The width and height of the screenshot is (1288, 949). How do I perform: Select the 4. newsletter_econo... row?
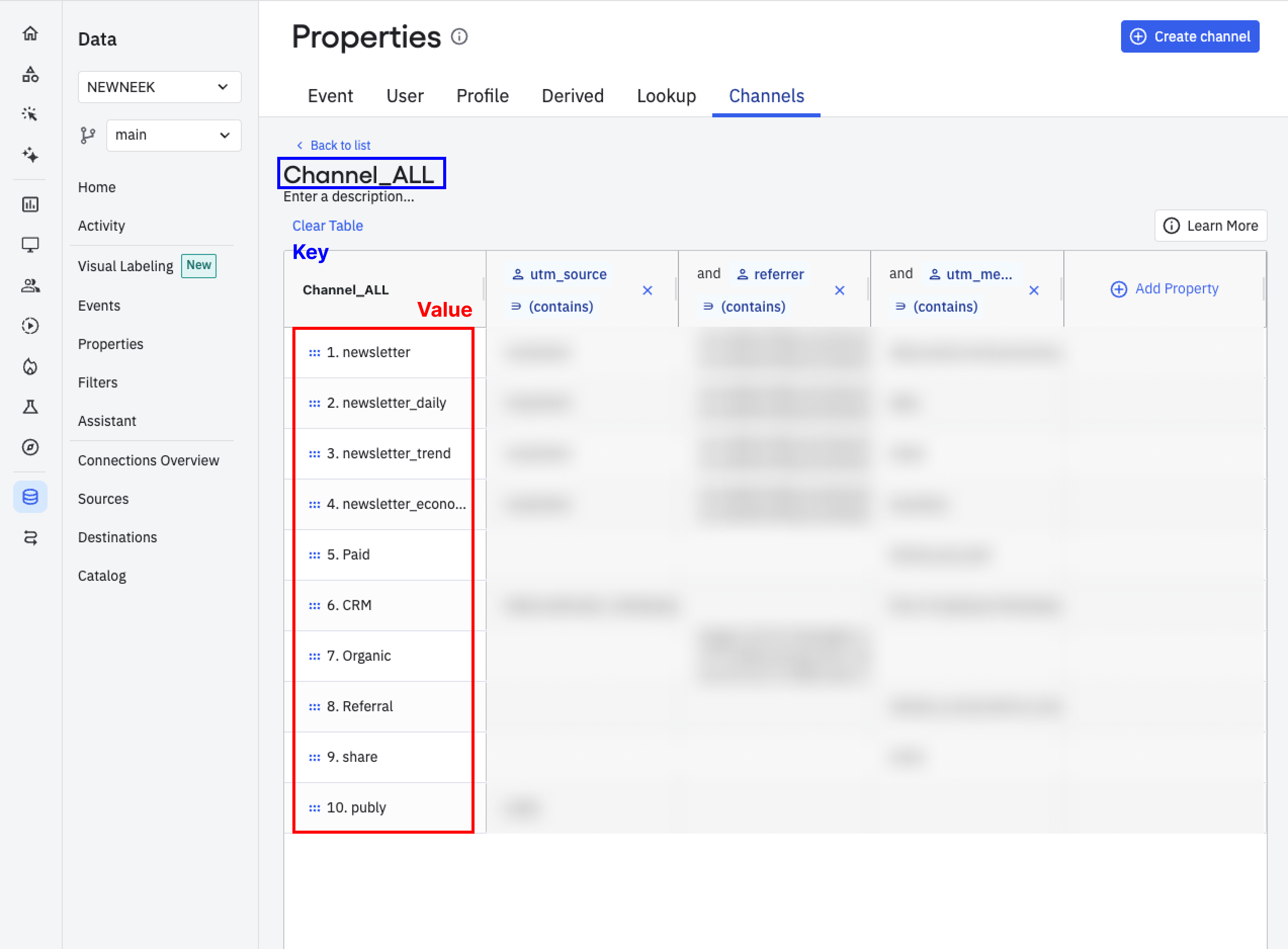[x=385, y=504]
